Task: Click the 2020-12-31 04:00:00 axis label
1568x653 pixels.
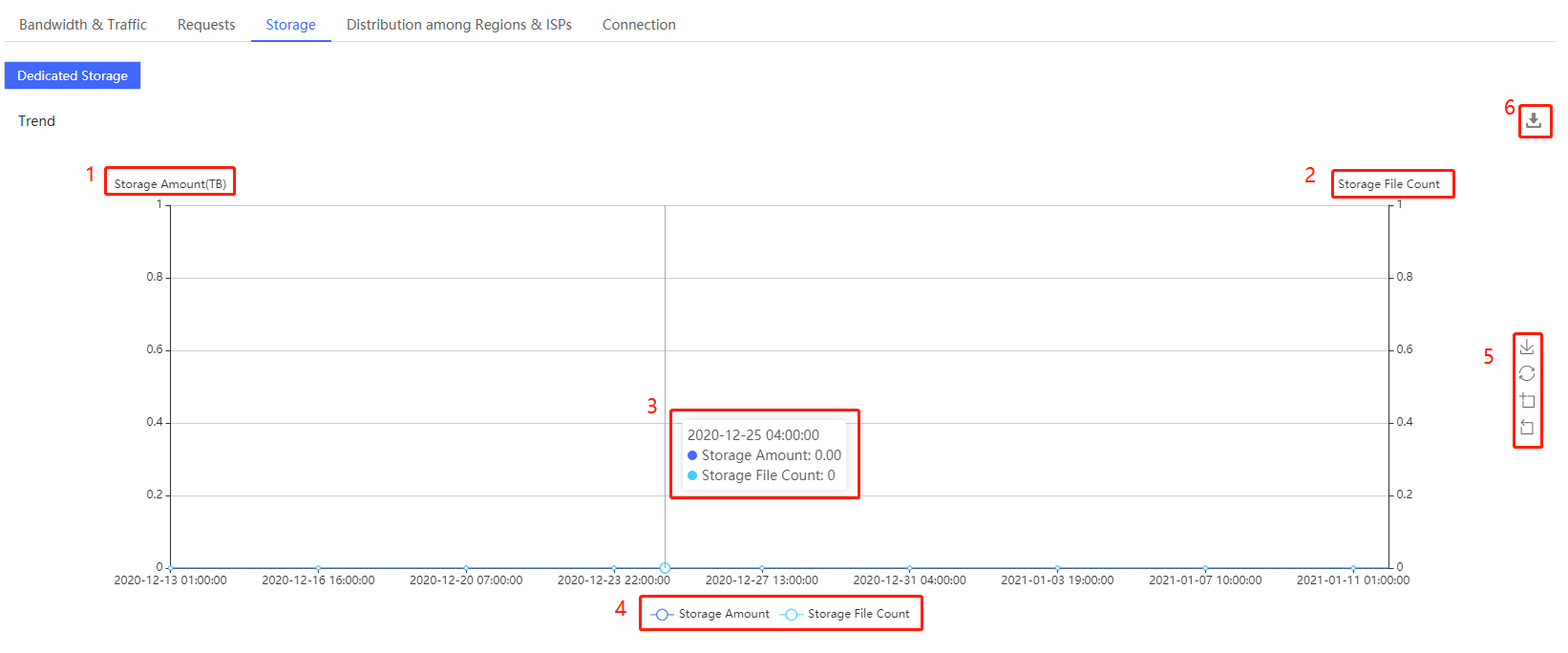Action: (x=909, y=580)
